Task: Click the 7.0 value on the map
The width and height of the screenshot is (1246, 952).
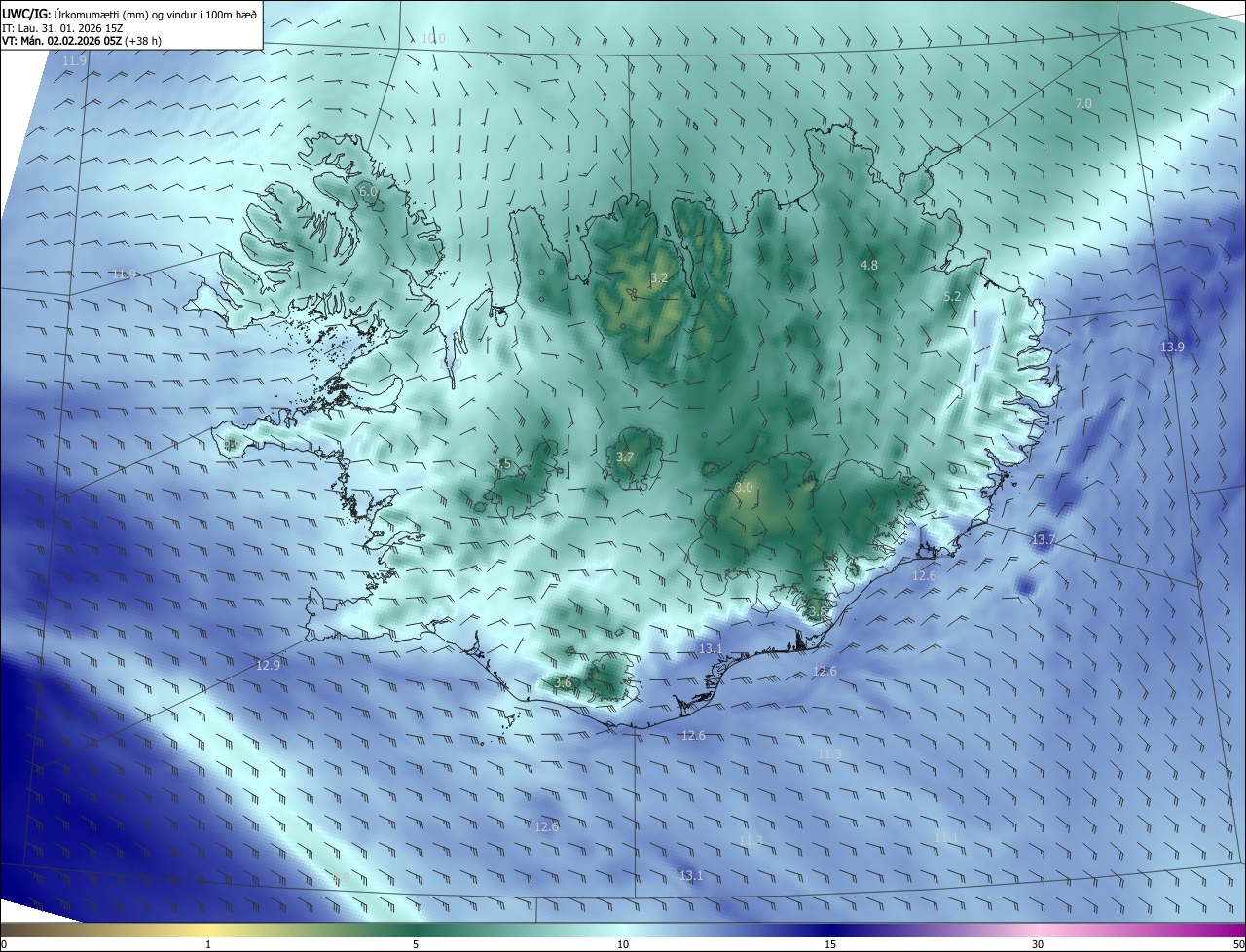Action: pos(1083,103)
